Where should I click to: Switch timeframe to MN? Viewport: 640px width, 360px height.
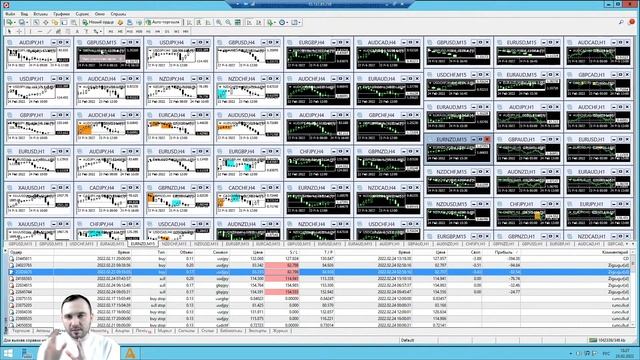186,31
